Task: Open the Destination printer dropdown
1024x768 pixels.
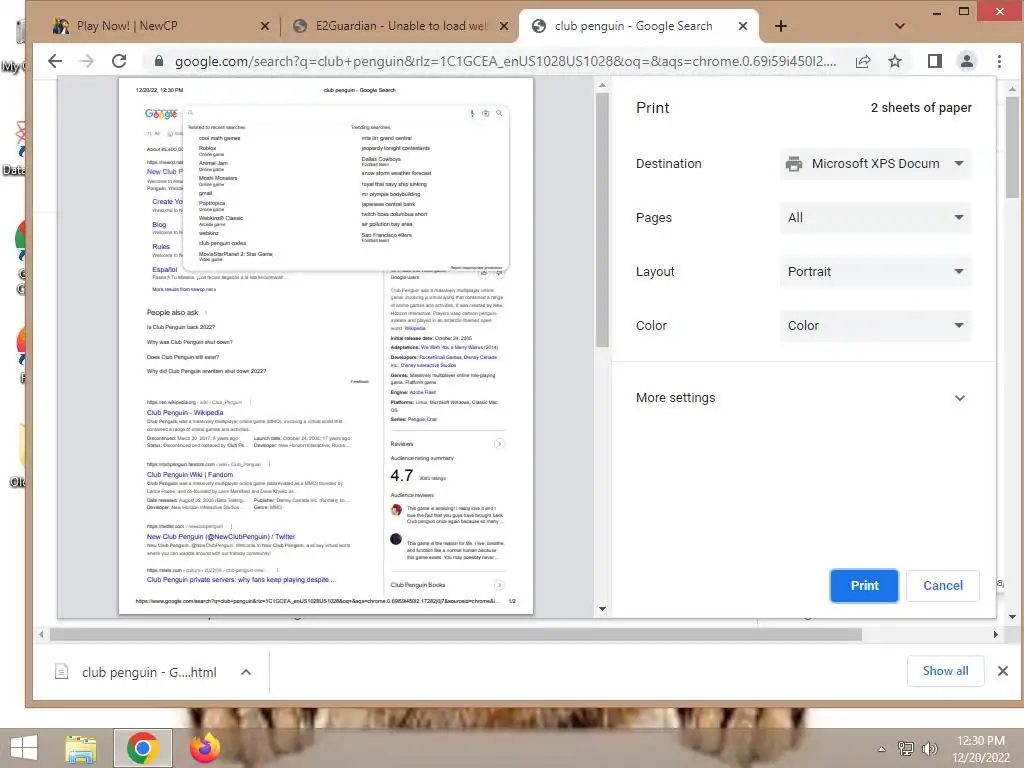Action: pyautogui.click(x=875, y=164)
